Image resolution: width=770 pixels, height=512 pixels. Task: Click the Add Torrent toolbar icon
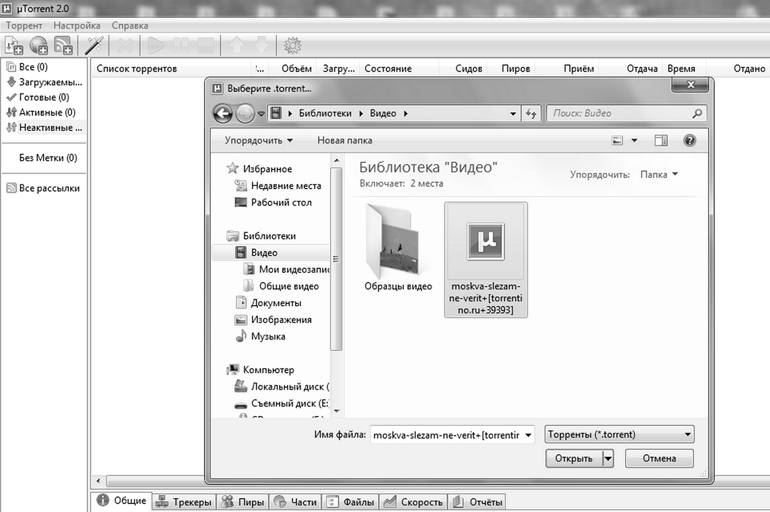point(13,46)
